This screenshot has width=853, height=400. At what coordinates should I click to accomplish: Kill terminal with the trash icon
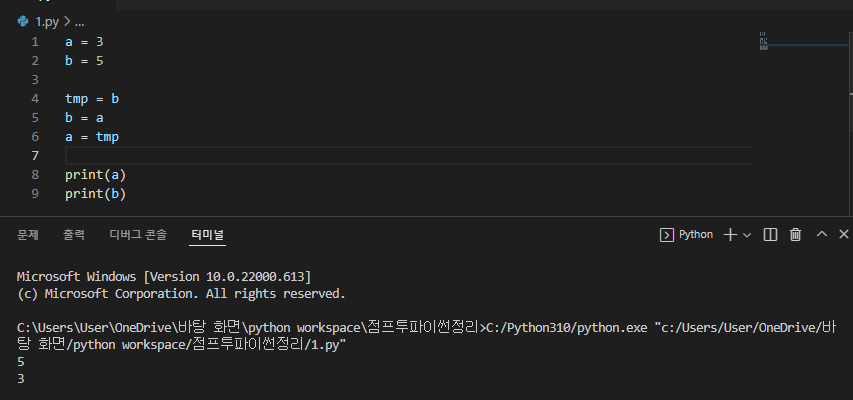(795, 235)
